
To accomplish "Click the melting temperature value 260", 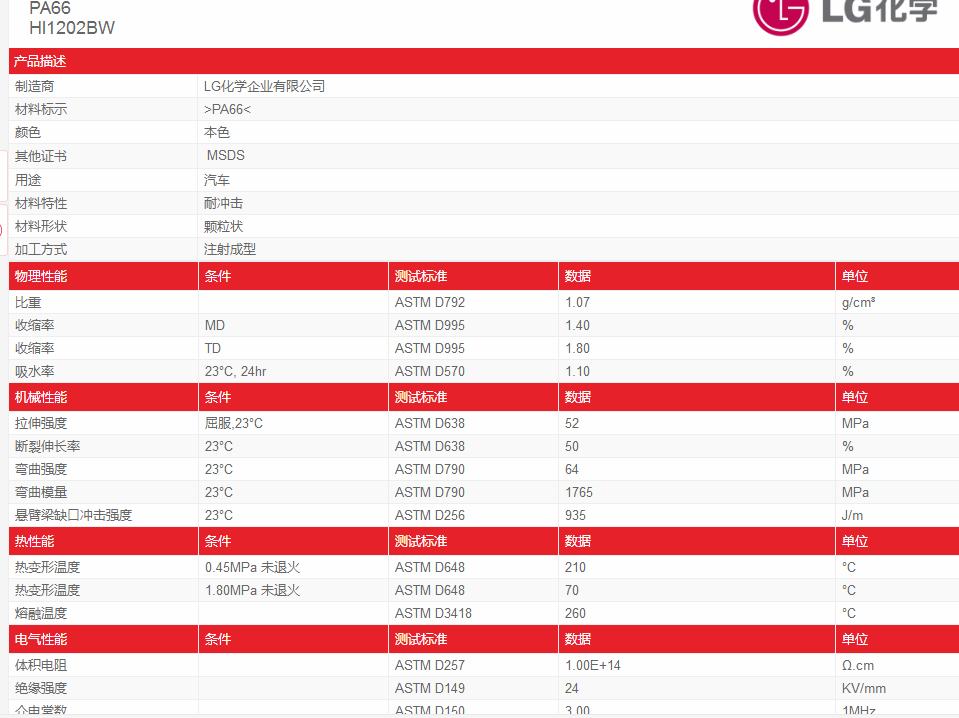I will (x=576, y=613).
